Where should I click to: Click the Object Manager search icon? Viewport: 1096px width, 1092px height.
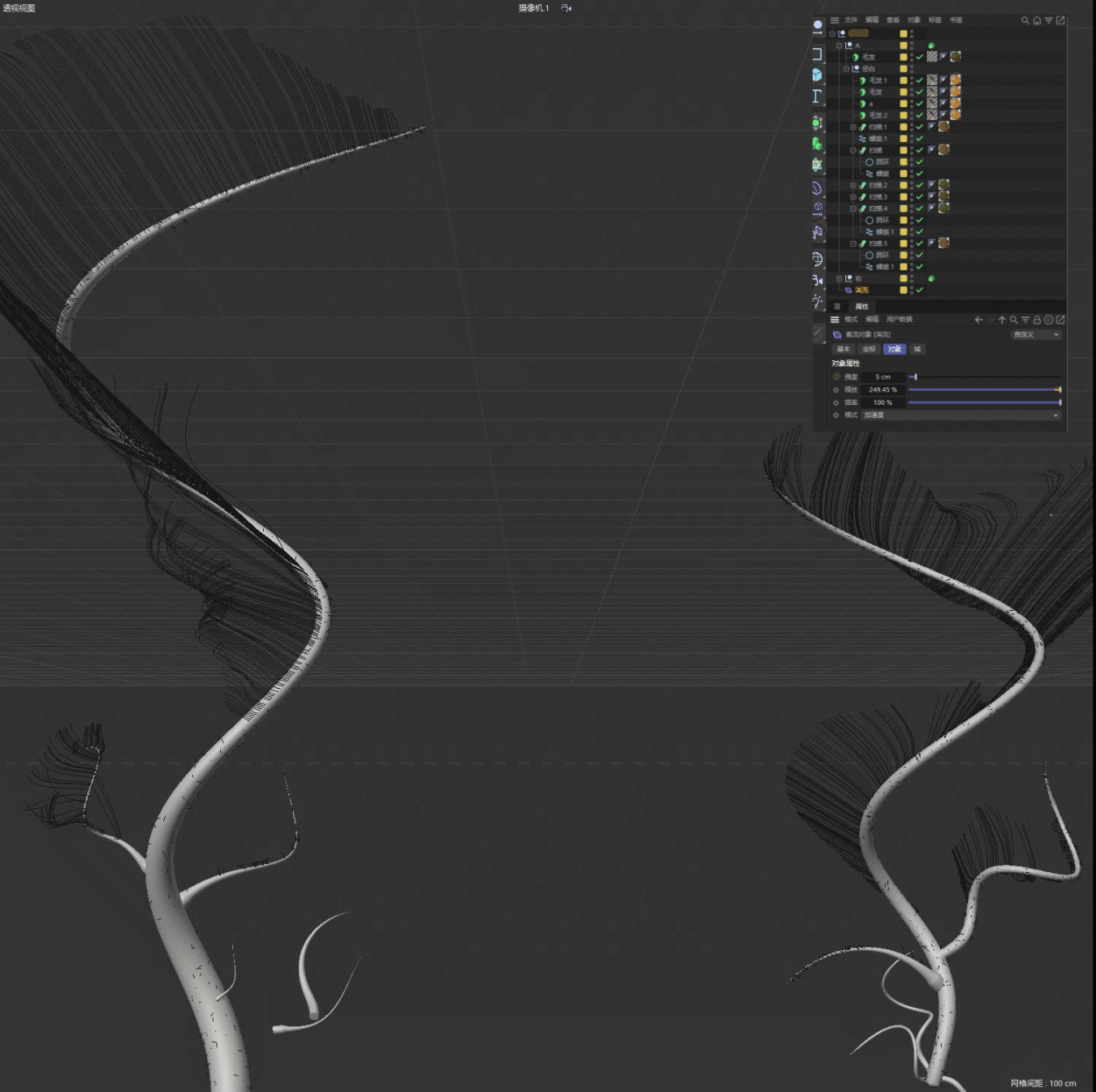tap(1025, 20)
